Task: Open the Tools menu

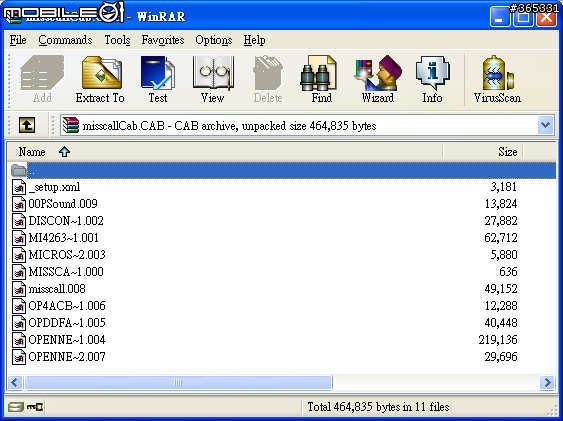Action: click(x=117, y=40)
